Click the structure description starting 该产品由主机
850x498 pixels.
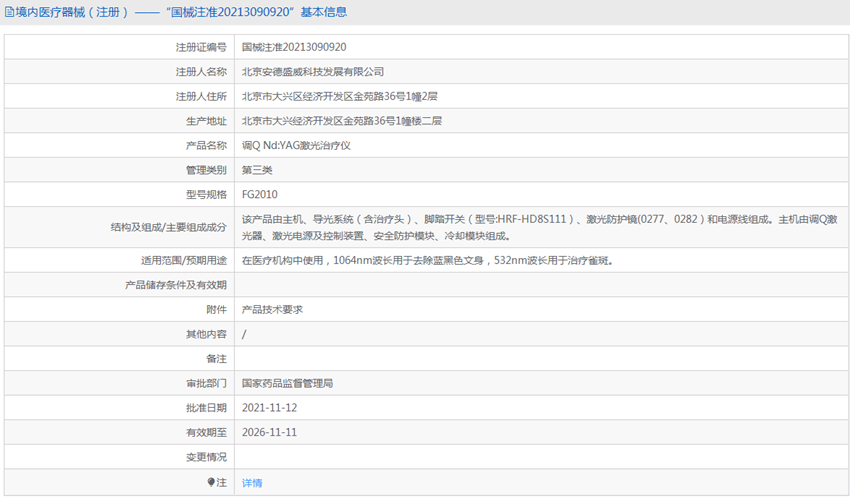539,228
